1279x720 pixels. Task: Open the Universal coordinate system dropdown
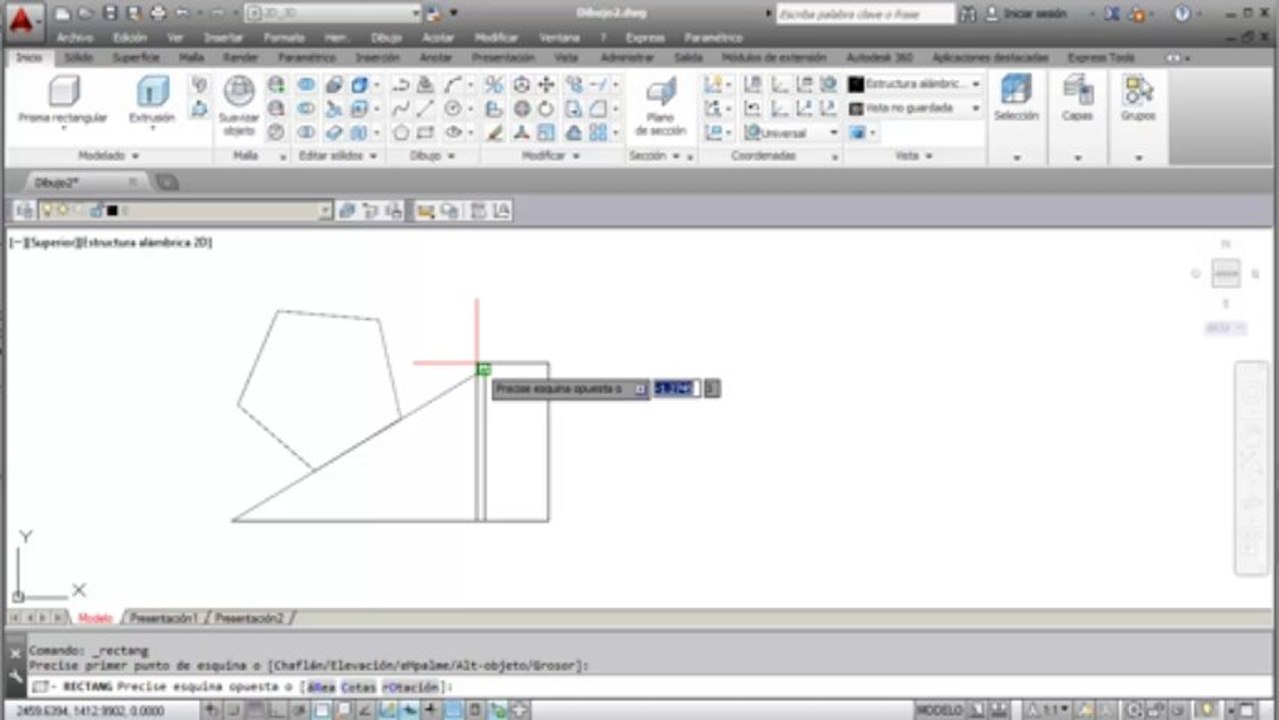tap(833, 132)
